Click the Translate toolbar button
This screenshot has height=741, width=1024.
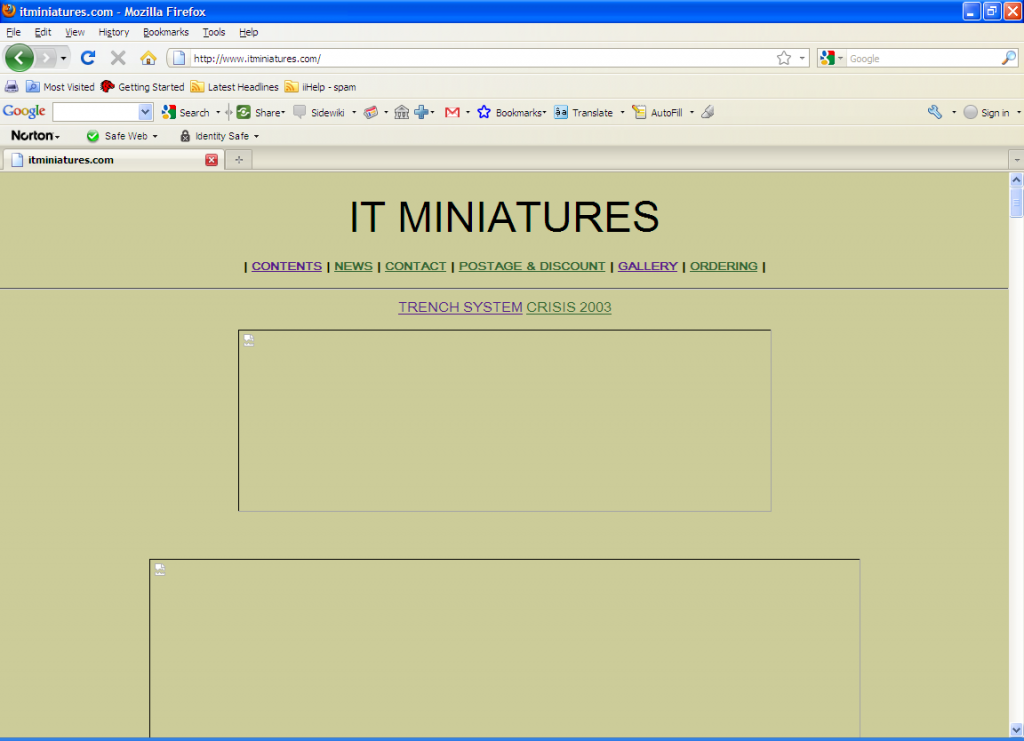click(x=584, y=112)
